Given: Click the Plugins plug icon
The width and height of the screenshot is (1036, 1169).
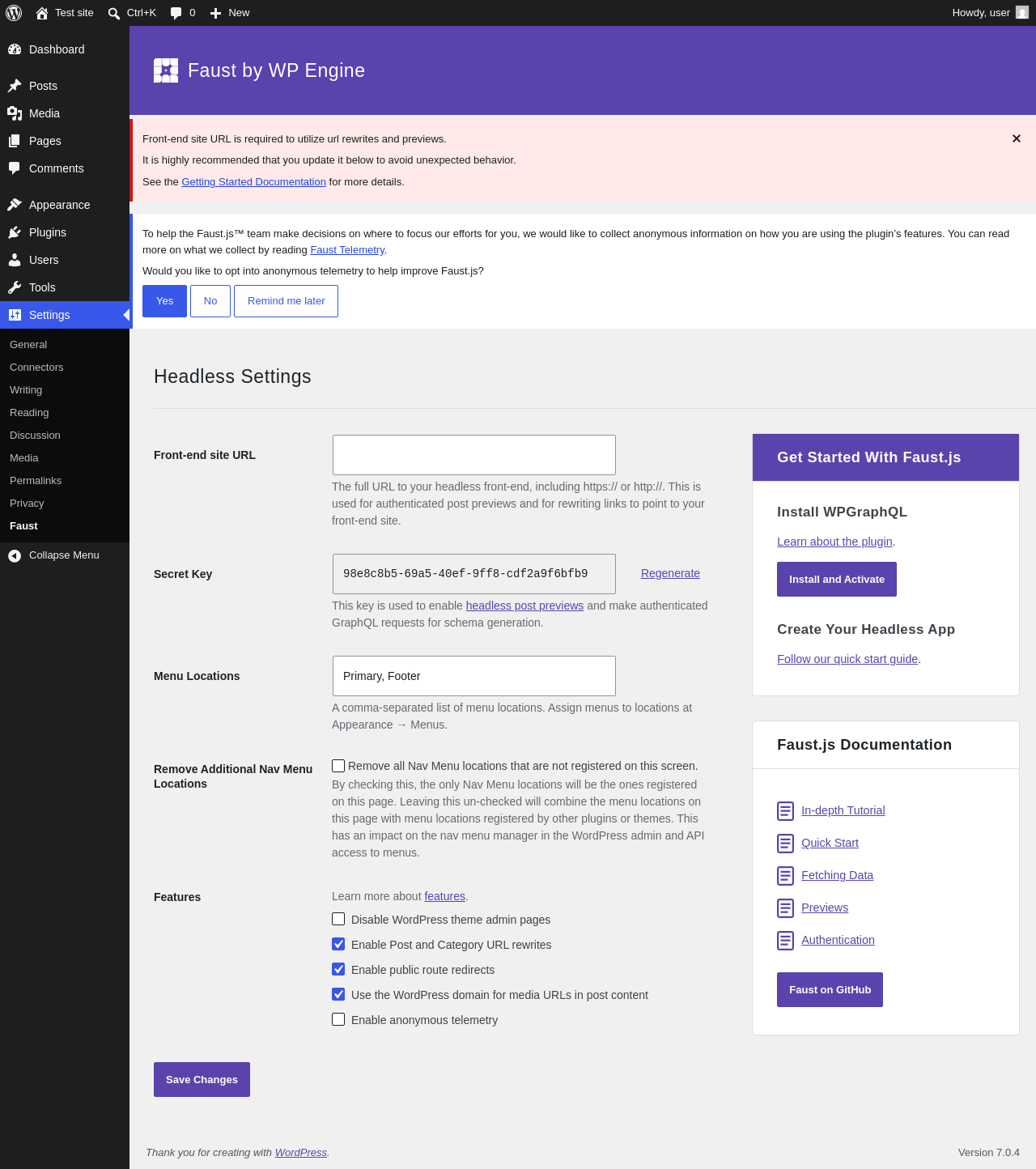Looking at the screenshot, I should (15, 232).
